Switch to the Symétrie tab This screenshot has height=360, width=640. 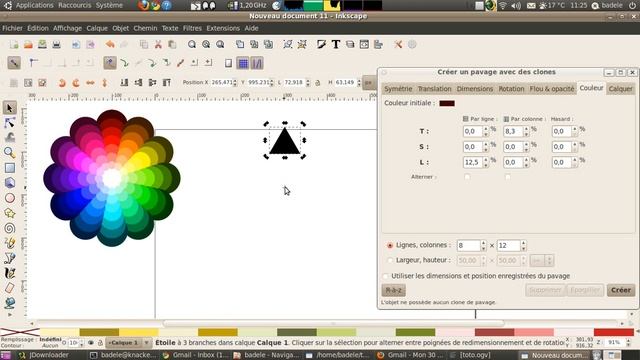point(398,89)
